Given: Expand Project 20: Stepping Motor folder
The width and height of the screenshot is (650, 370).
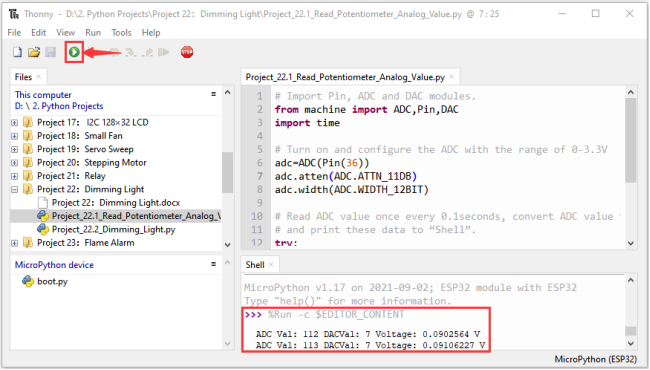Looking at the screenshot, I should coord(15,163).
